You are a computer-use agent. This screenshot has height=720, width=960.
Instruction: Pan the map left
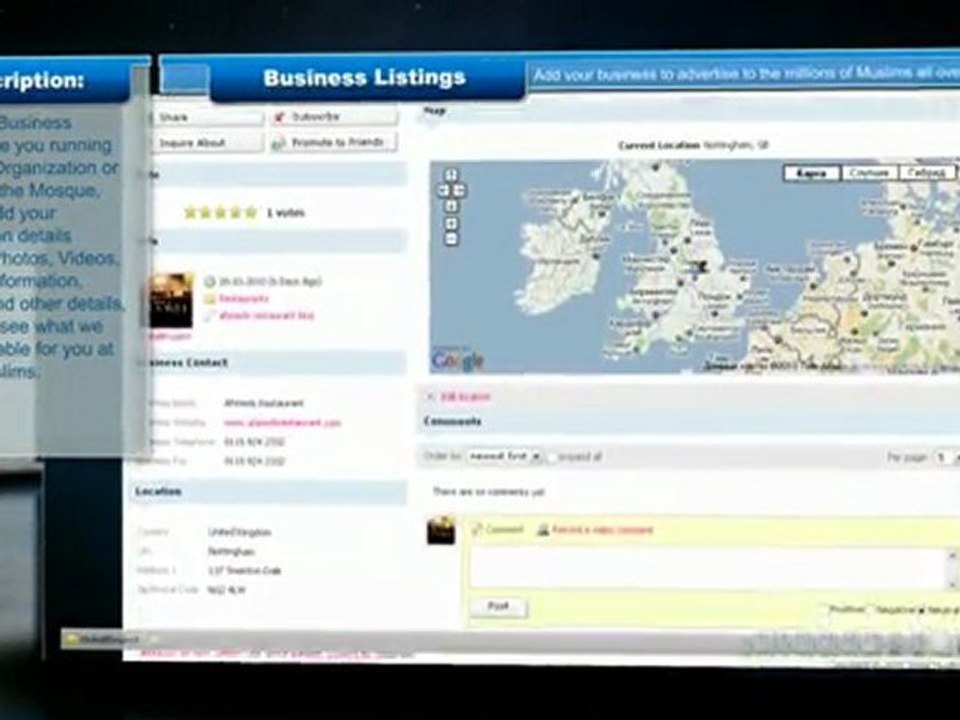(444, 190)
